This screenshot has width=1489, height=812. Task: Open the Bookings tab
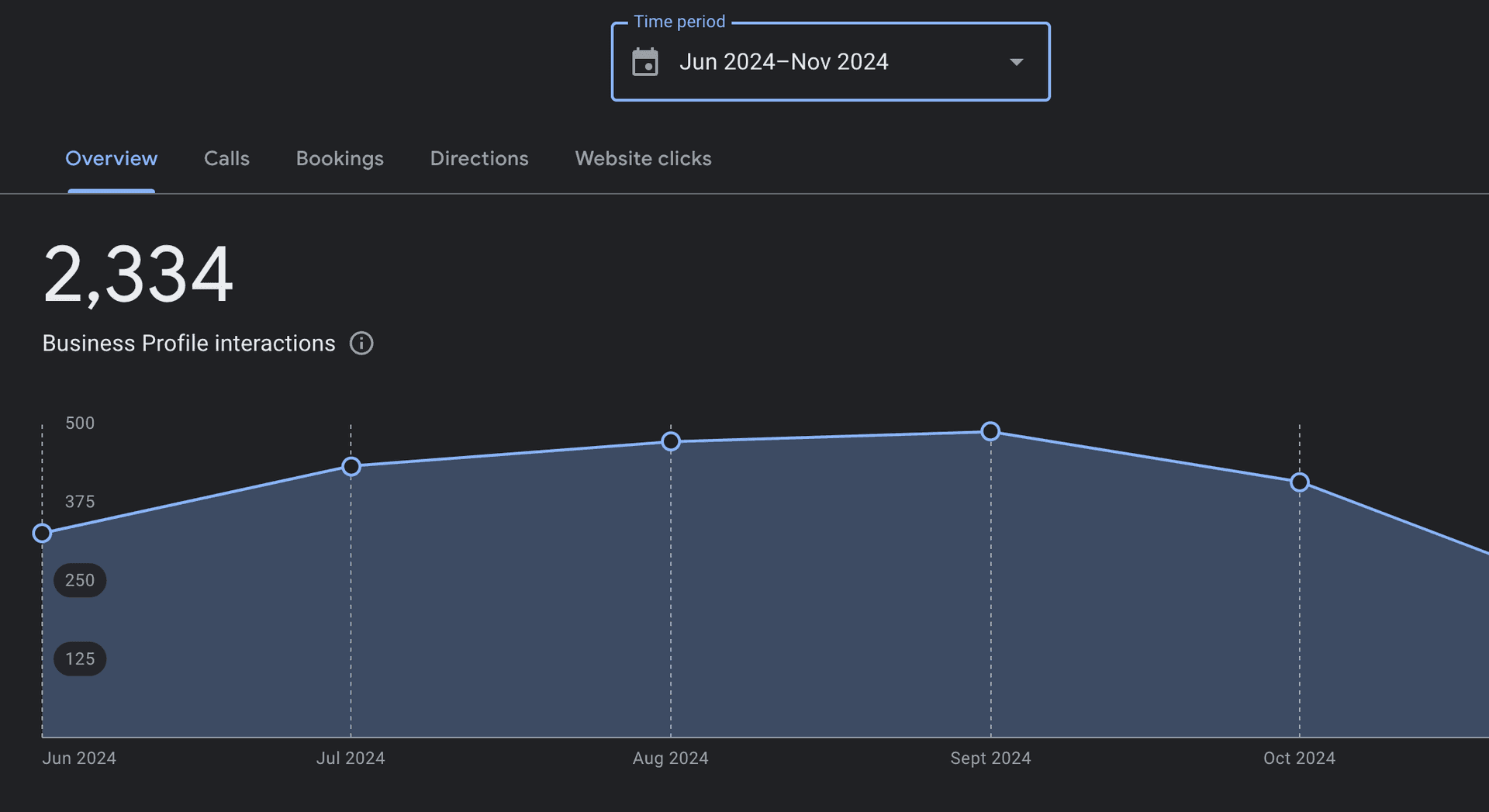(340, 158)
